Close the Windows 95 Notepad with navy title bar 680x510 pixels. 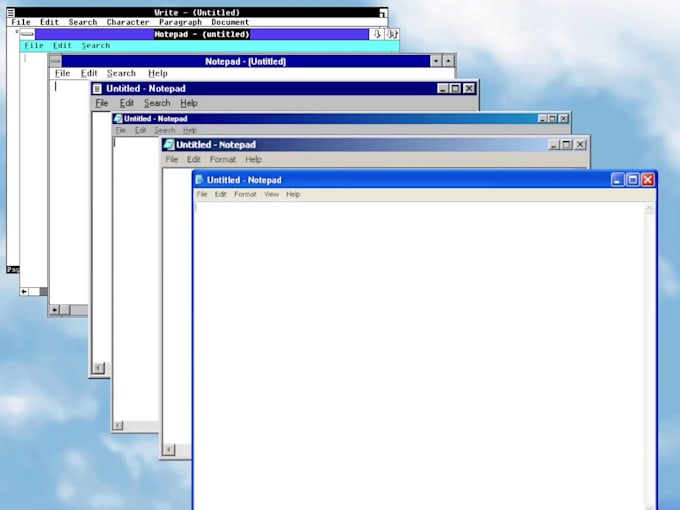coord(469,88)
